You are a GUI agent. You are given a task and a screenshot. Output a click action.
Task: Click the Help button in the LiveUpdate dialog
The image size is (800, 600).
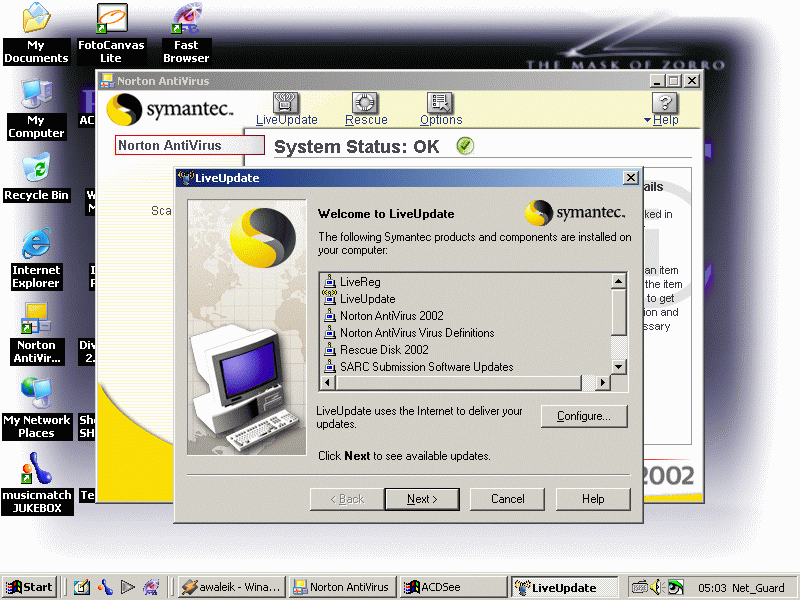click(x=593, y=499)
